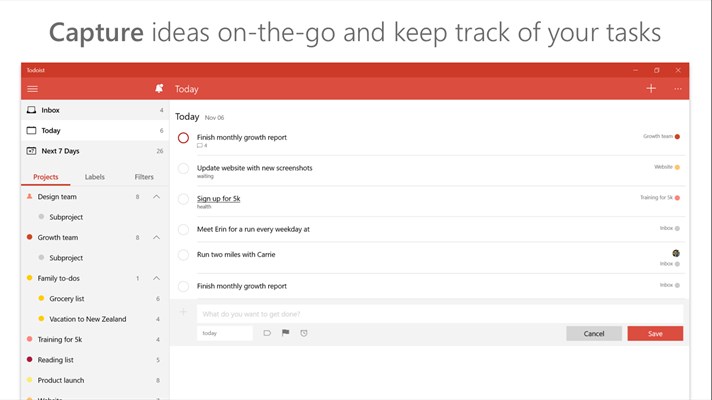Open Next 7 Days view
Image resolution: width=712 pixels, height=400 pixels.
(x=95, y=151)
